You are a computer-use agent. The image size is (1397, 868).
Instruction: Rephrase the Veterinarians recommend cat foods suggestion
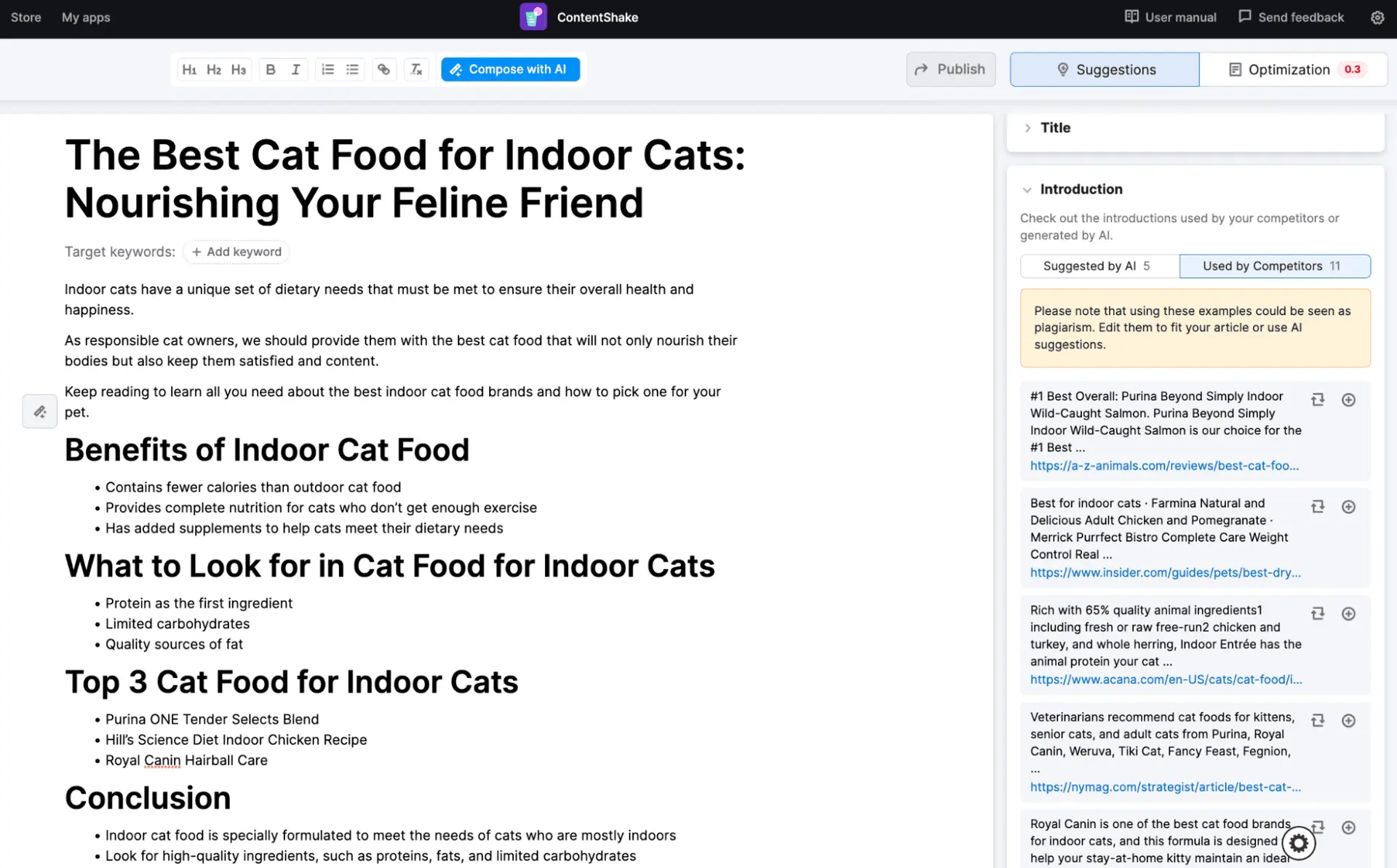coord(1318,720)
